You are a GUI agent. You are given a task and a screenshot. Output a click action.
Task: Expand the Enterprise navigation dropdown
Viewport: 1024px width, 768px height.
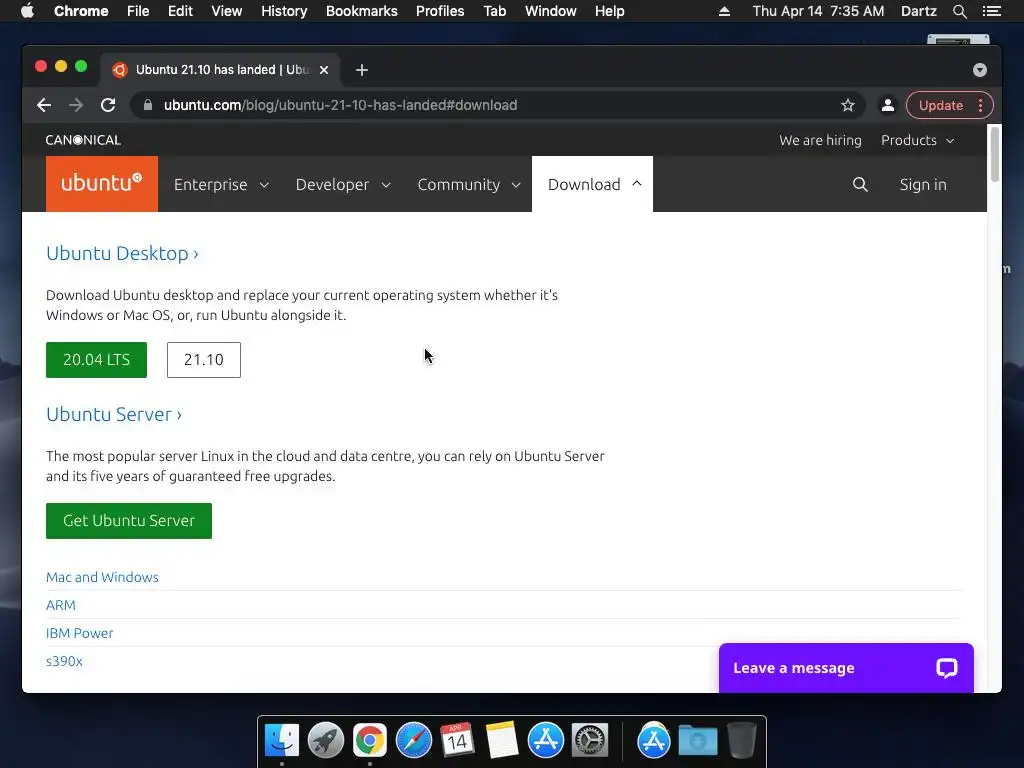[x=221, y=185]
